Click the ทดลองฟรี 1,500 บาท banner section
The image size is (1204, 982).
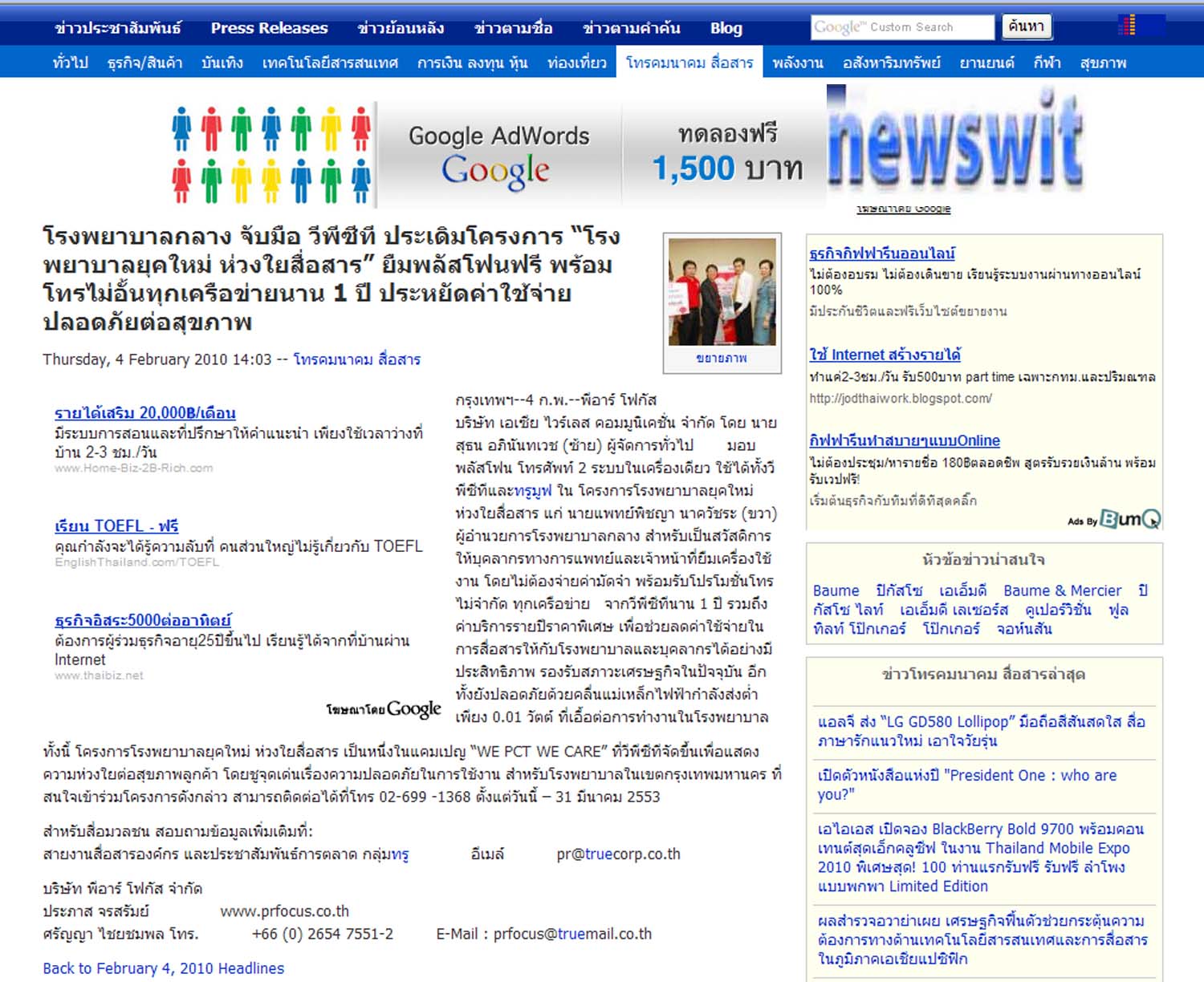click(726, 154)
